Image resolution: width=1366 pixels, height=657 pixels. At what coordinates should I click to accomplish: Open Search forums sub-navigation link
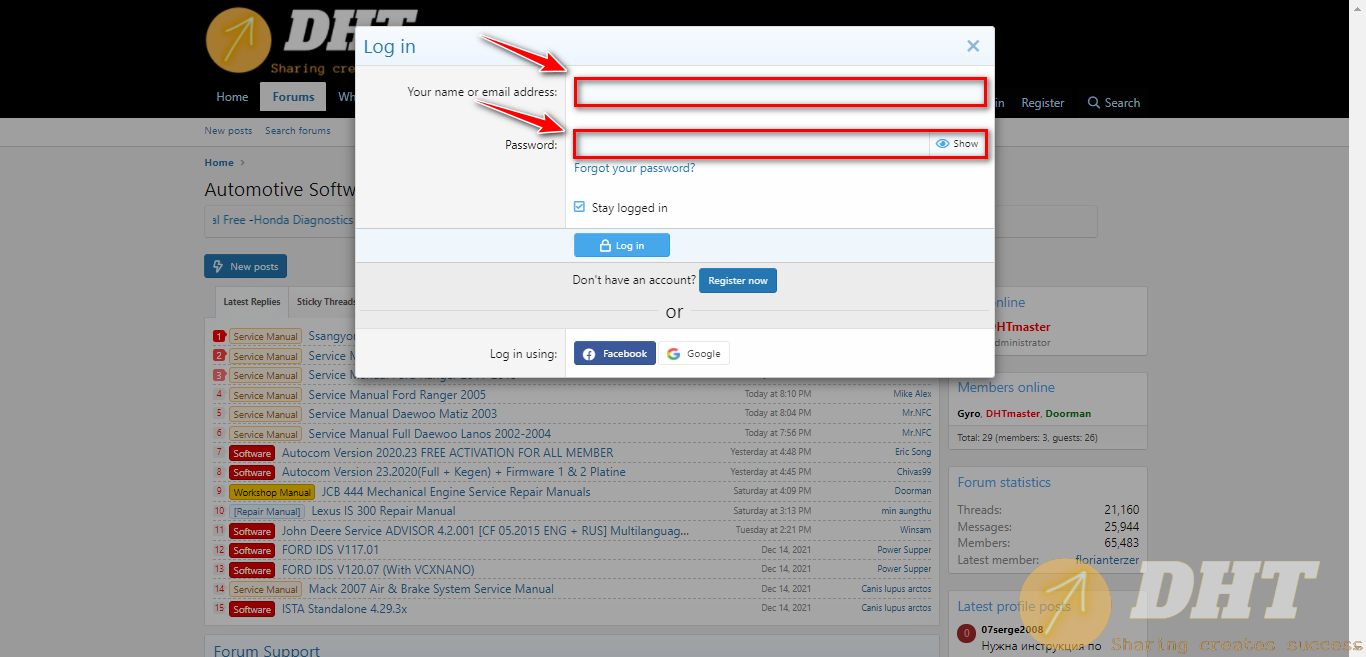coord(297,131)
